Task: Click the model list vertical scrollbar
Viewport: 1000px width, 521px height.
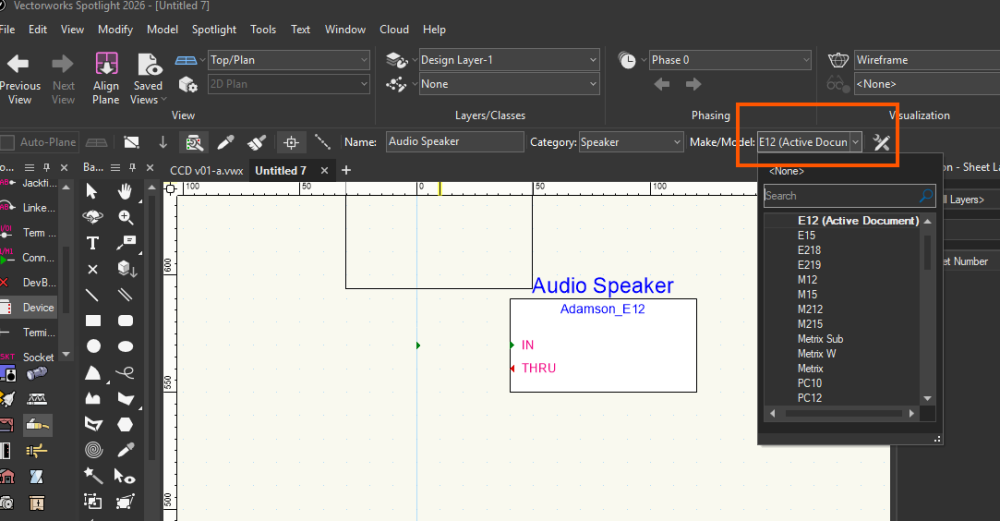Action: 928,300
